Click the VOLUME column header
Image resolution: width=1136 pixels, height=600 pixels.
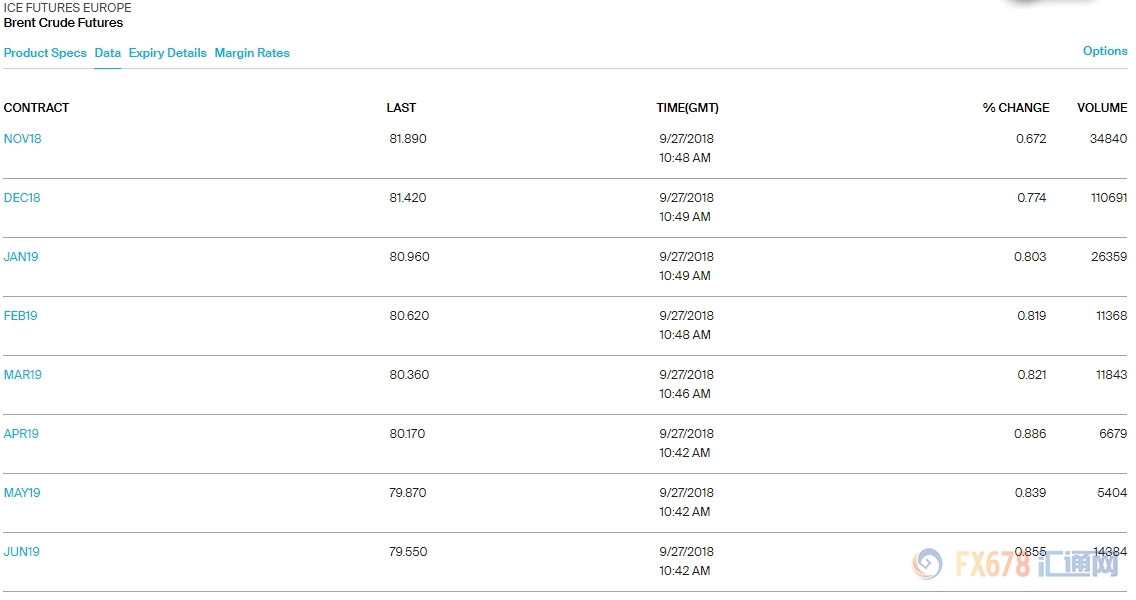click(1102, 108)
